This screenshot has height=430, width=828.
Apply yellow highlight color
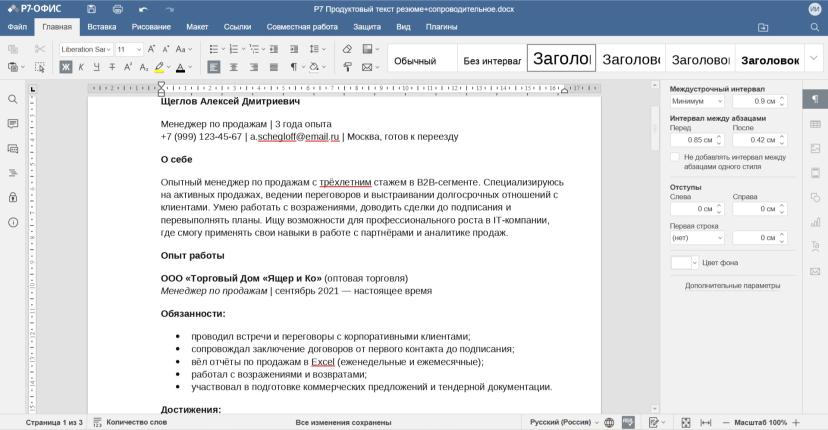point(159,67)
